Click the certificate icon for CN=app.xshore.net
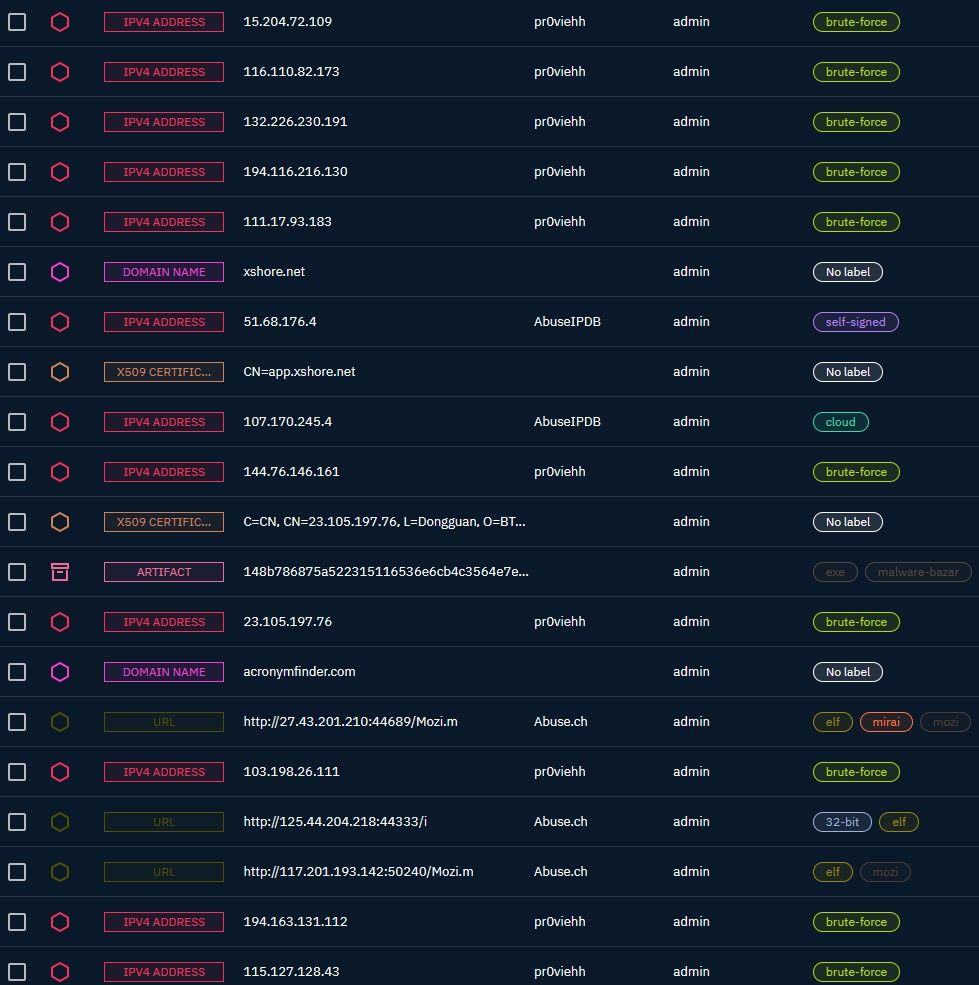Image resolution: width=979 pixels, height=985 pixels. tap(60, 372)
